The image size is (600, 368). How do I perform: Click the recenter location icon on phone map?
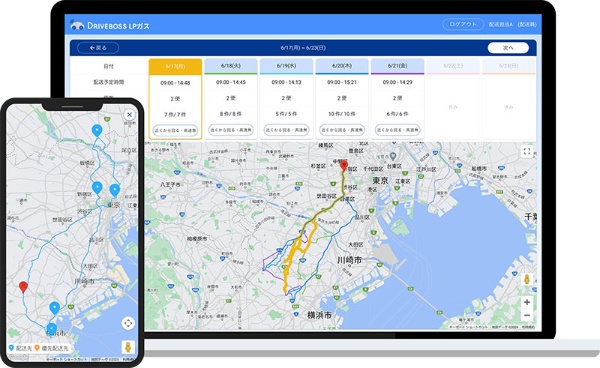pyautogui.click(x=128, y=323)
